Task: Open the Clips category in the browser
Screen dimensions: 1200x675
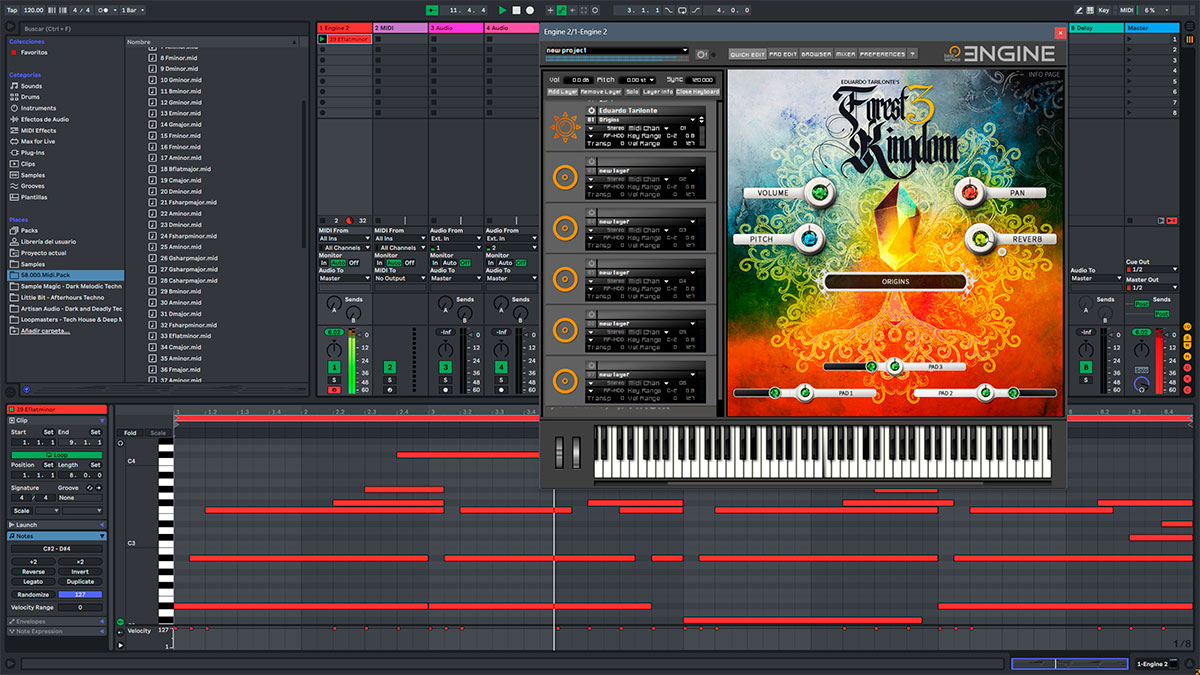Action: click(x=28, y=164)
